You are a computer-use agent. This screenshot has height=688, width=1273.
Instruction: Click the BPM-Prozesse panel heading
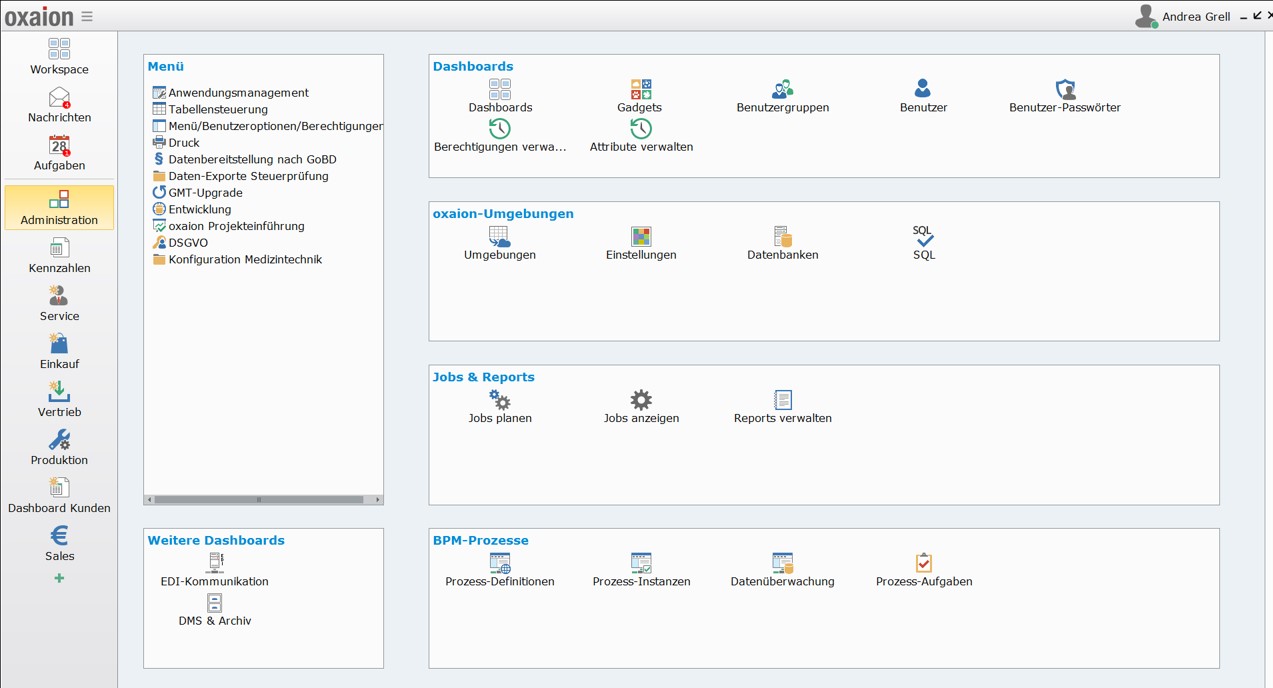(481, 540)
